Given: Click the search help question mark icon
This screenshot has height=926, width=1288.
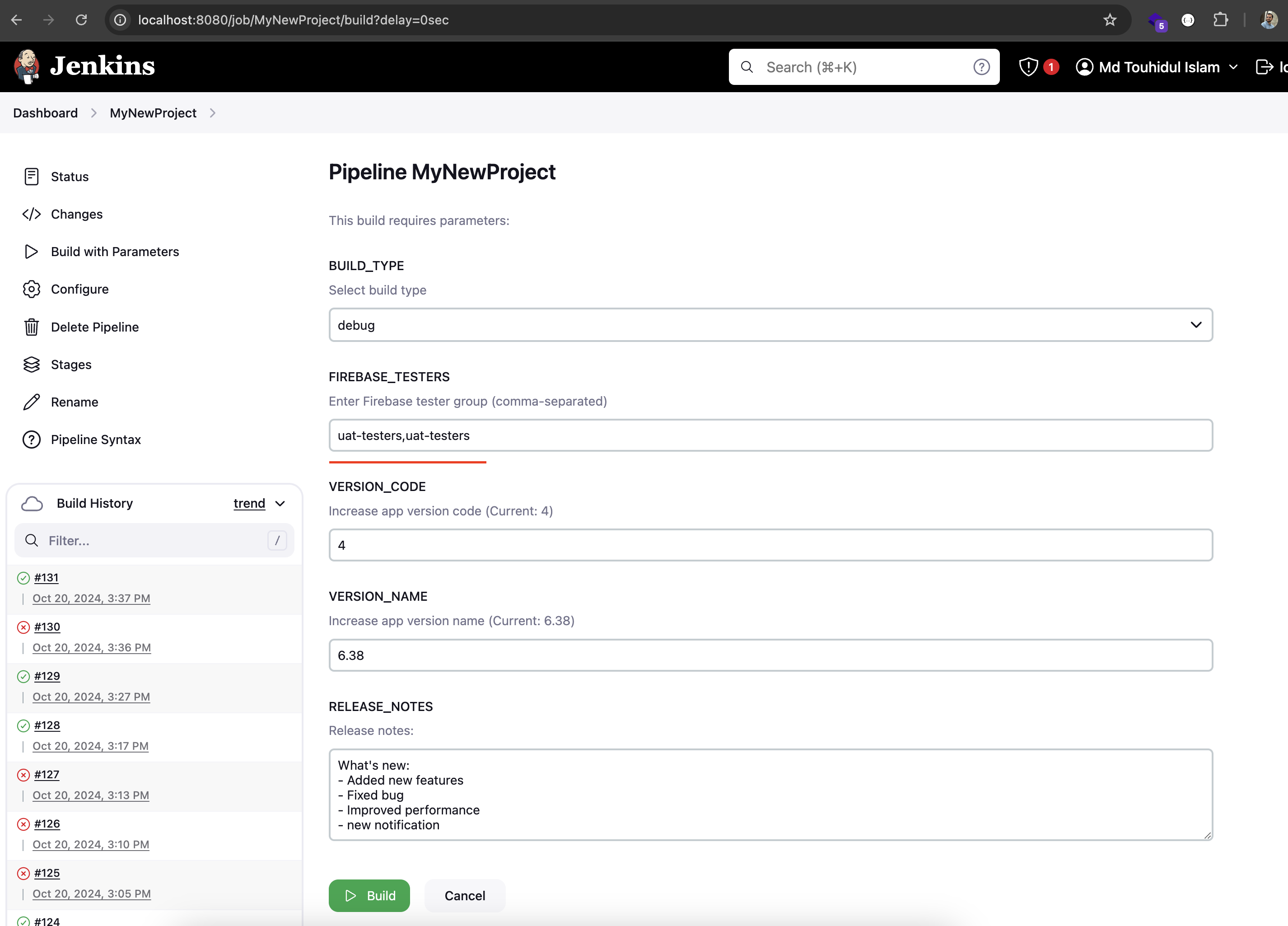Looking at the screenshot, I should [x=981, y=67].
